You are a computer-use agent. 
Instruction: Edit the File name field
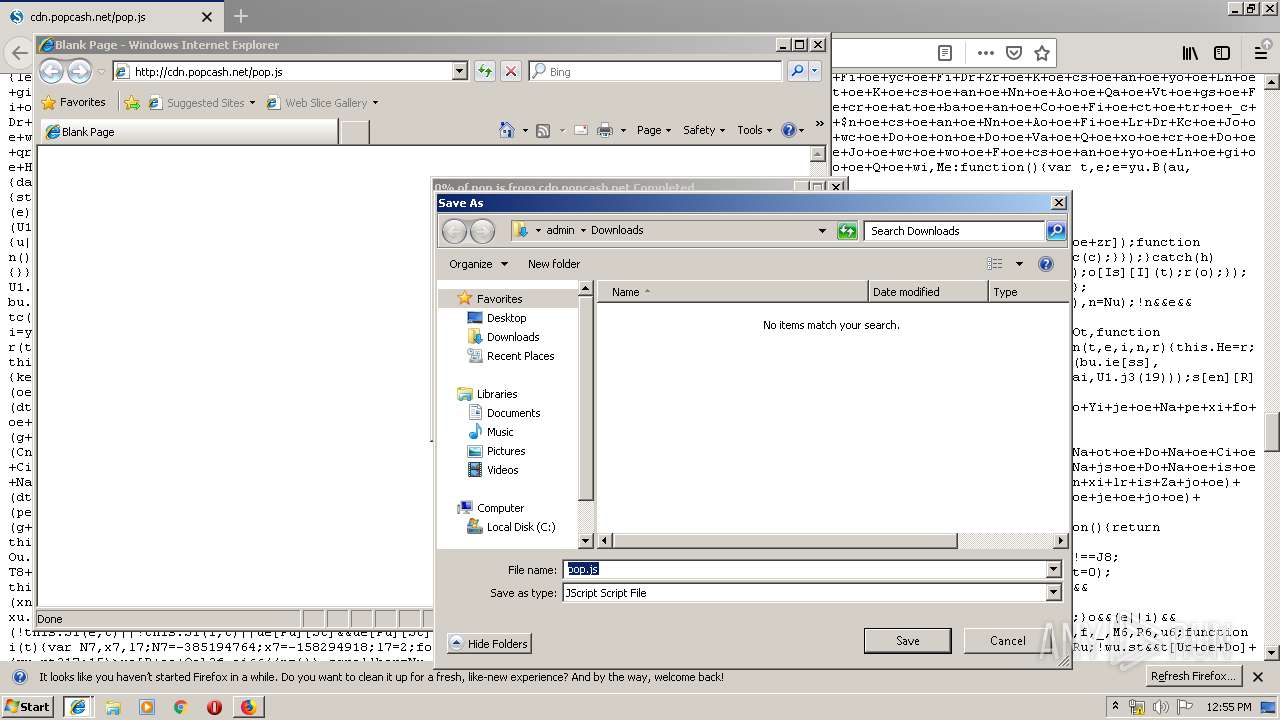tap(804, 569)
